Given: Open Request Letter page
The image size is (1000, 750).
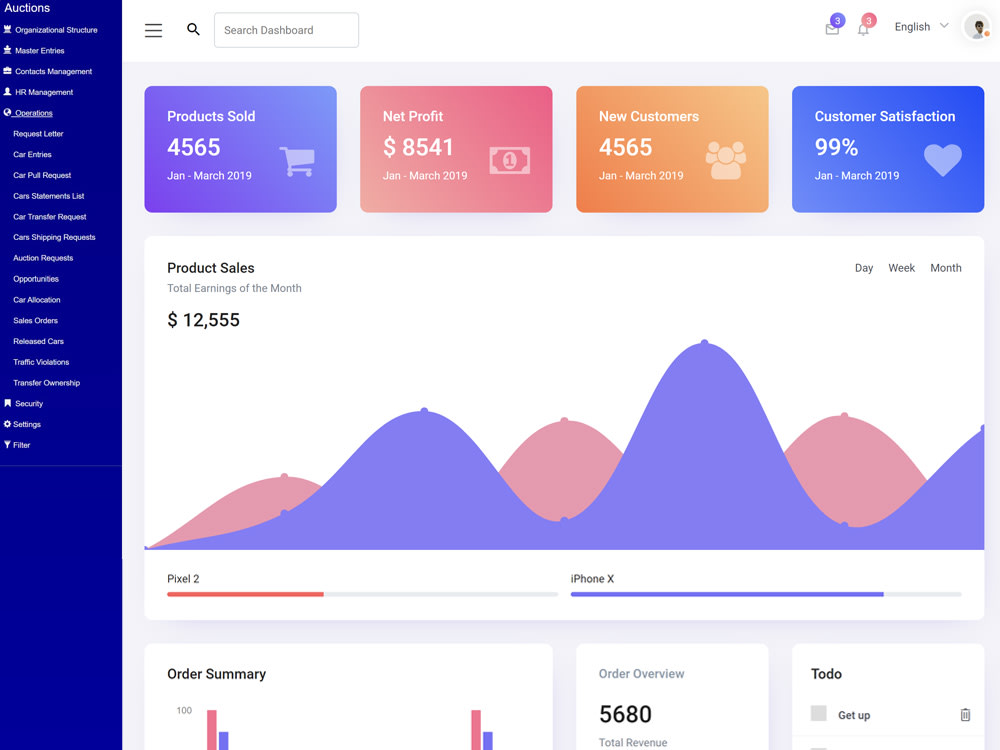Looking at the screenshot, I should 38,134.
